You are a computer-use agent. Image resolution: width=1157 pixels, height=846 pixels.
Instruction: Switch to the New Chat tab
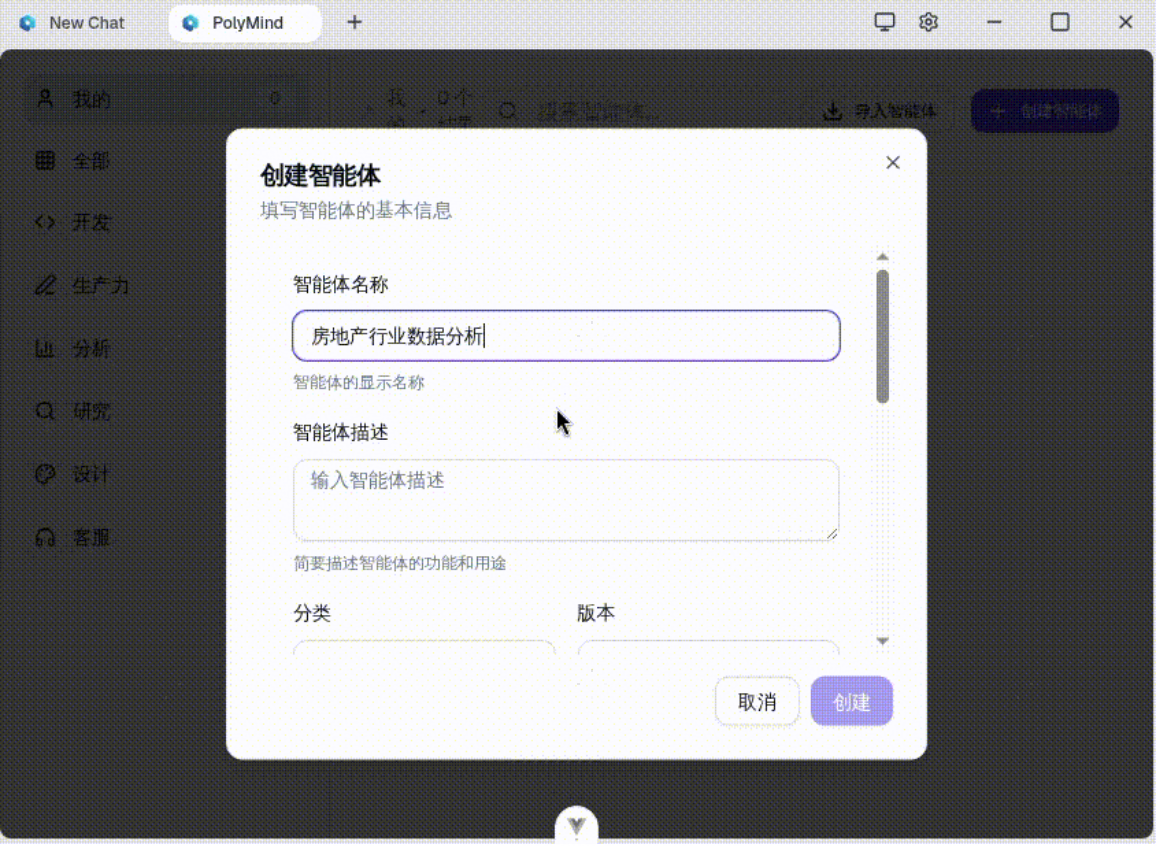[x=86, y=22]
